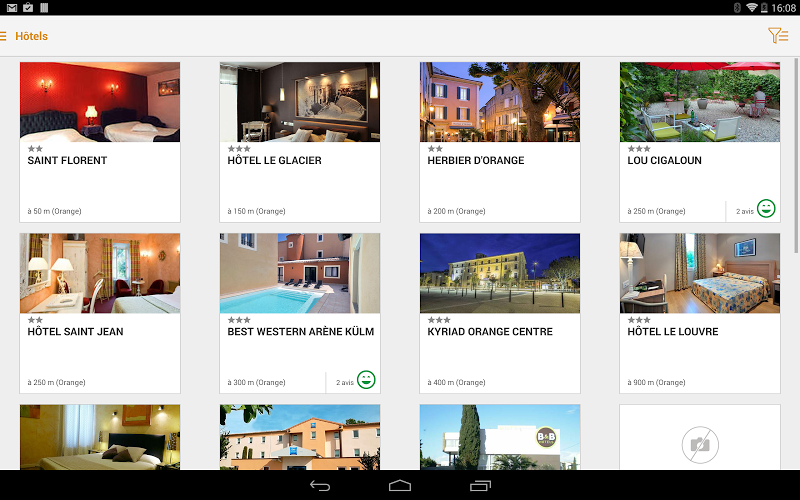Open the Kyriad Orange Centre night photo
Screen dimensions: 800x500
pos(500,273)
